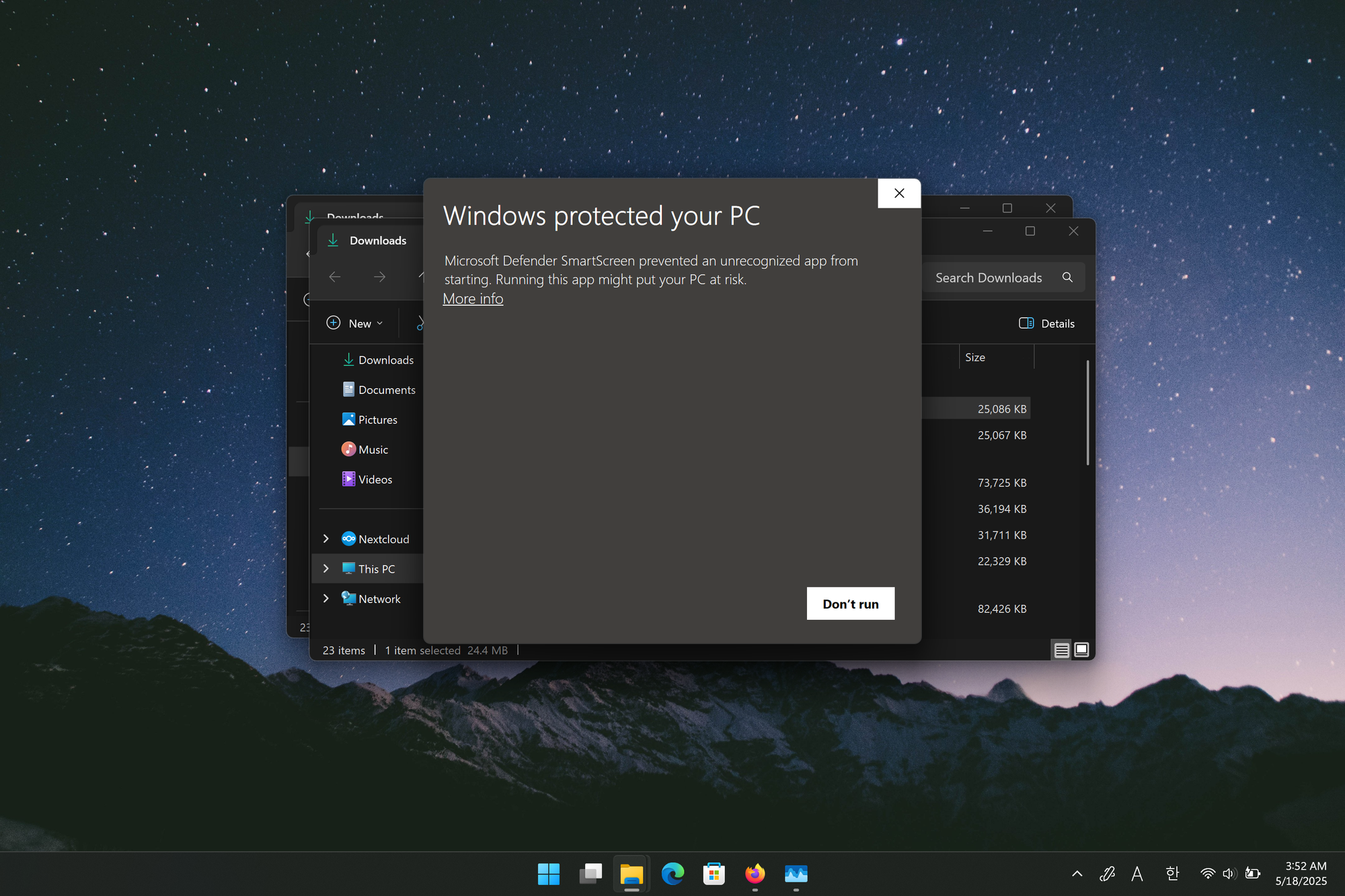Click the Korean input mode indicator

[1172, 874]
